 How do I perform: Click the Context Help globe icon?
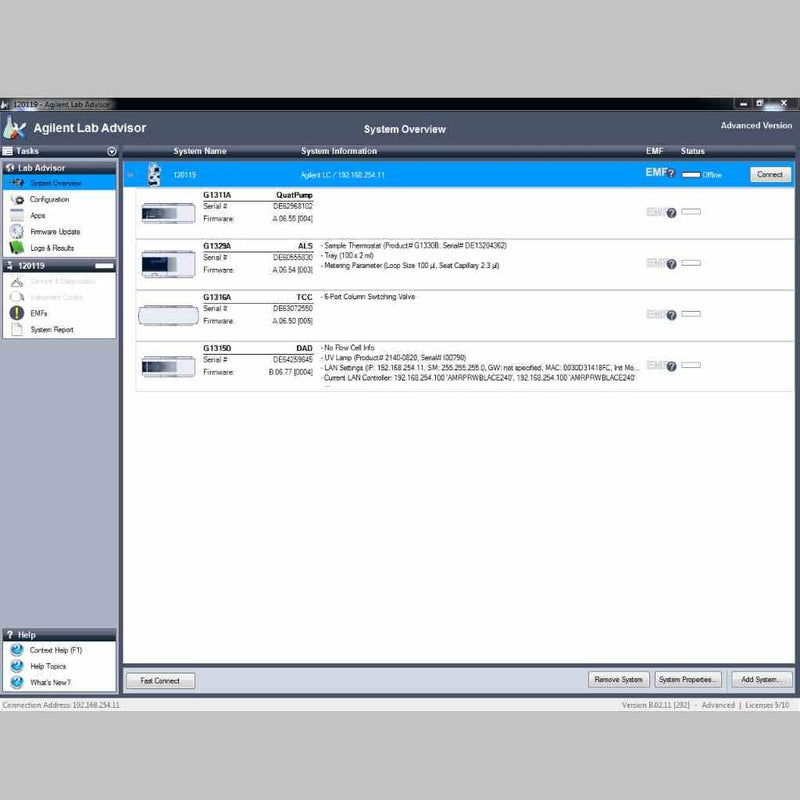pyautogui.click(x=17, y=649)
